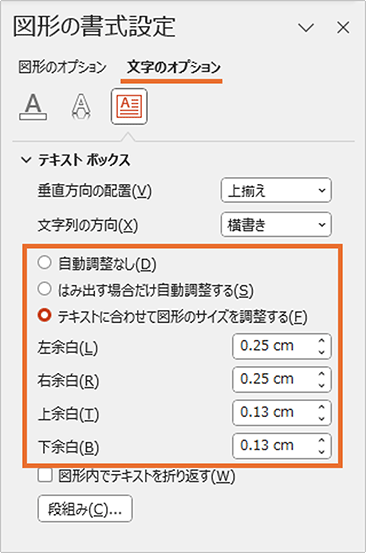Open Text Fill & Outline icon
This screenshot has height=553, width=366.
pos(33,107)
